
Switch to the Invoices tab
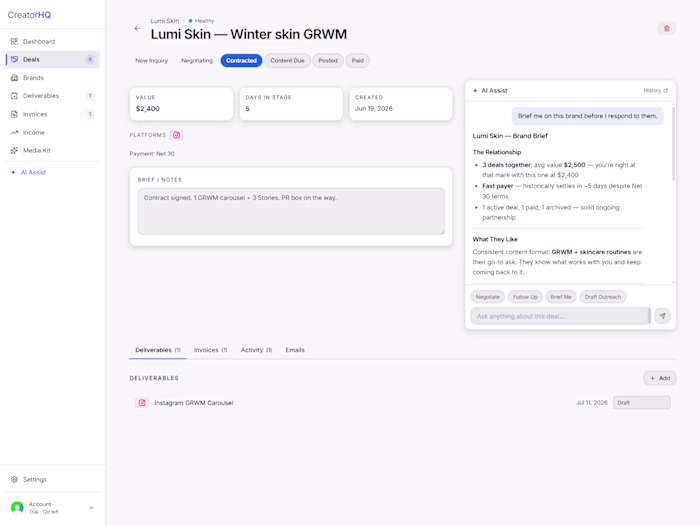[x=210, y=350]
